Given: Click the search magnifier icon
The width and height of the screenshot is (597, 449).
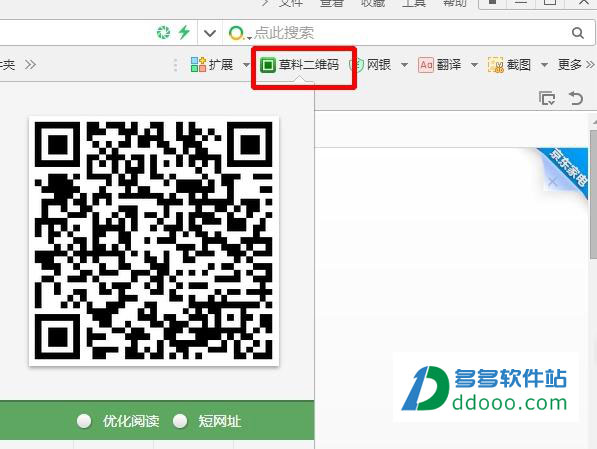Looking at the screenshot, I should point(578,33).
